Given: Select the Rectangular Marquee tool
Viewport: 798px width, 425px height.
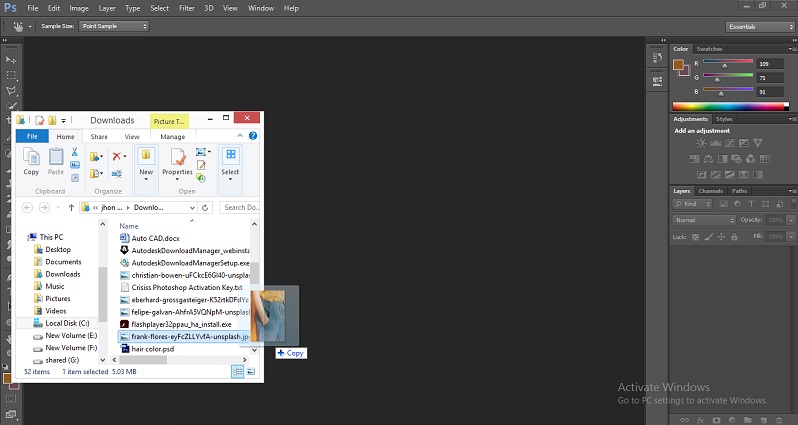Looking at the screenshot, I should pos(11,75).
